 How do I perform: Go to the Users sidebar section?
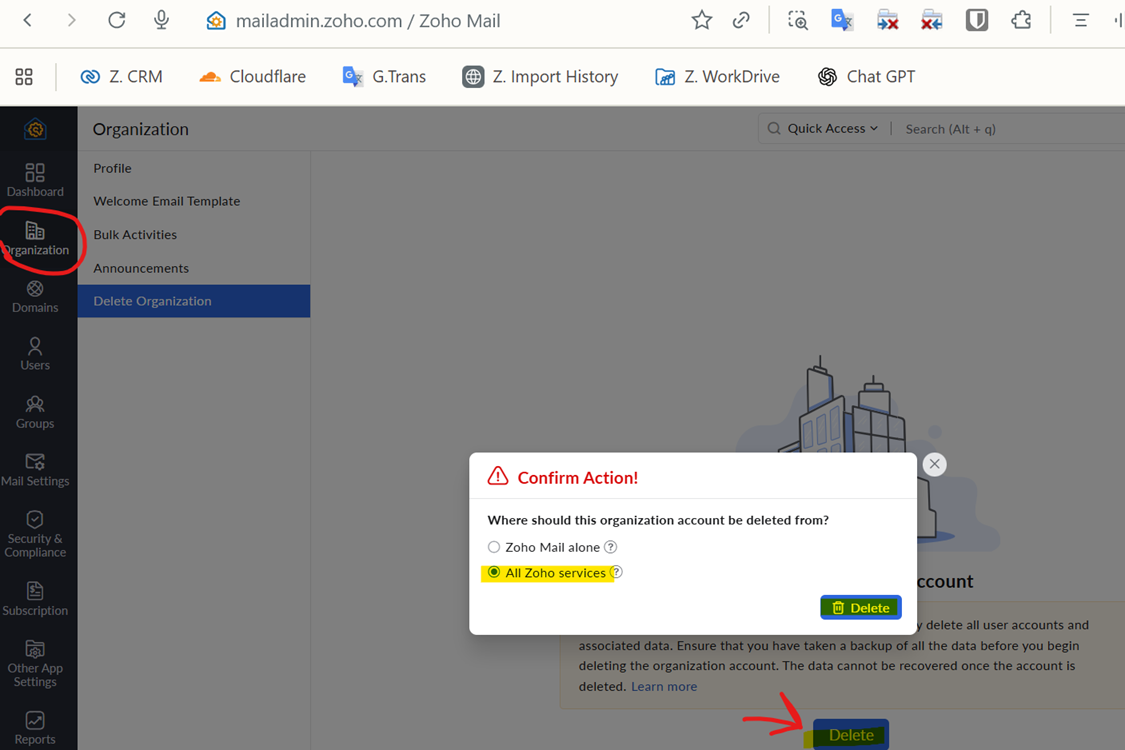point(35,354)
